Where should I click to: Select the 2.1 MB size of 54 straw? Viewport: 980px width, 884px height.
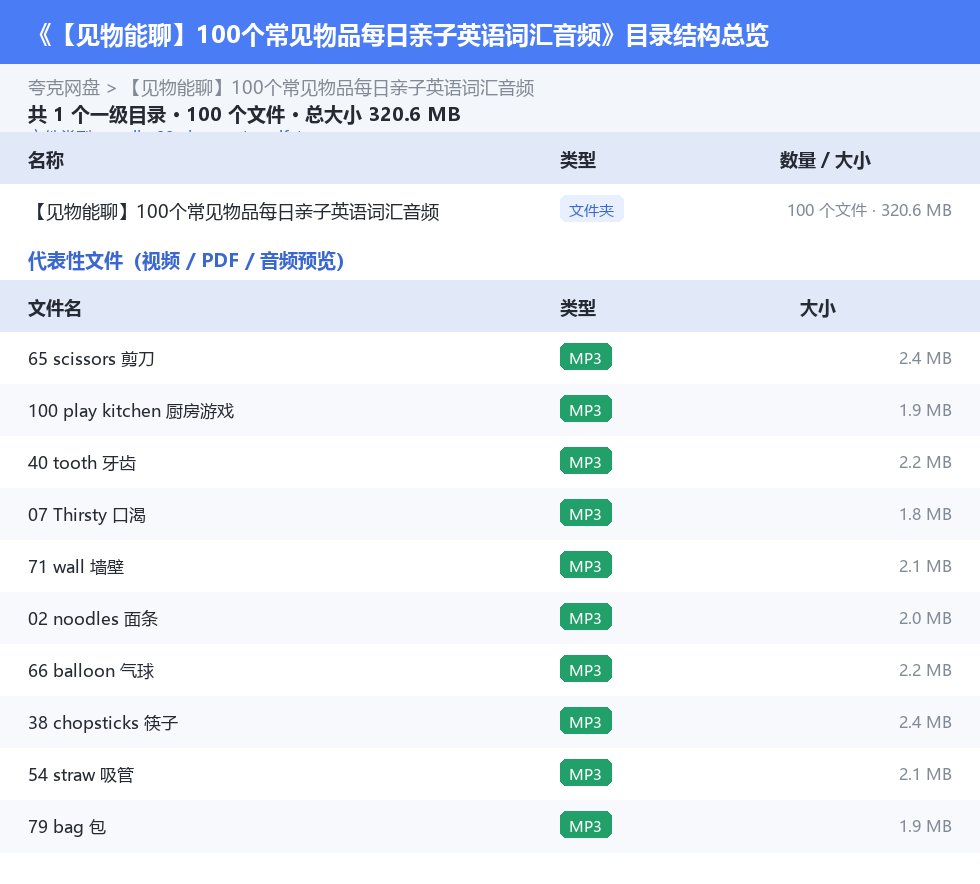click(925, 773)
